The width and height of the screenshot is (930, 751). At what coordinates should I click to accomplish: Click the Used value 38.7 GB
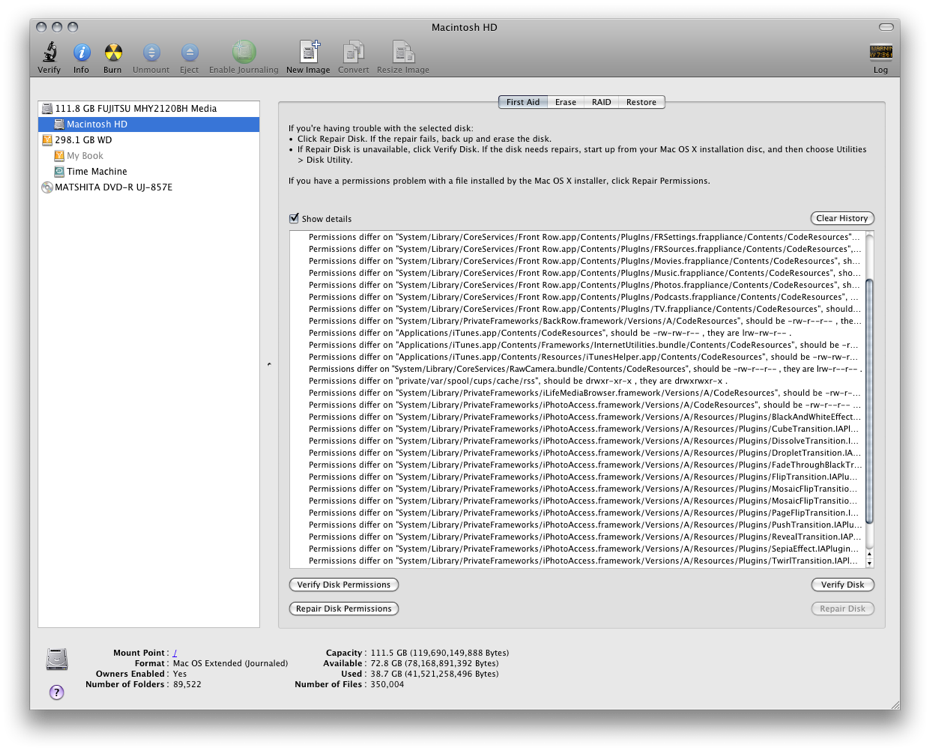pyautogui.click(x=435, y=674)
